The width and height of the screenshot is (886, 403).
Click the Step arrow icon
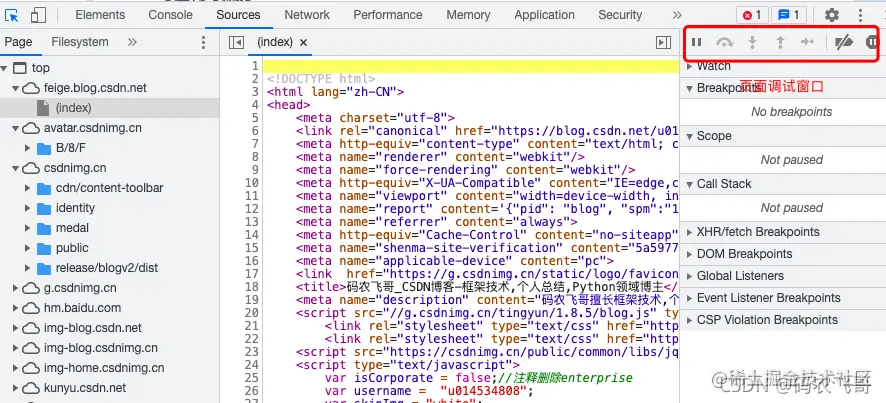807,42
